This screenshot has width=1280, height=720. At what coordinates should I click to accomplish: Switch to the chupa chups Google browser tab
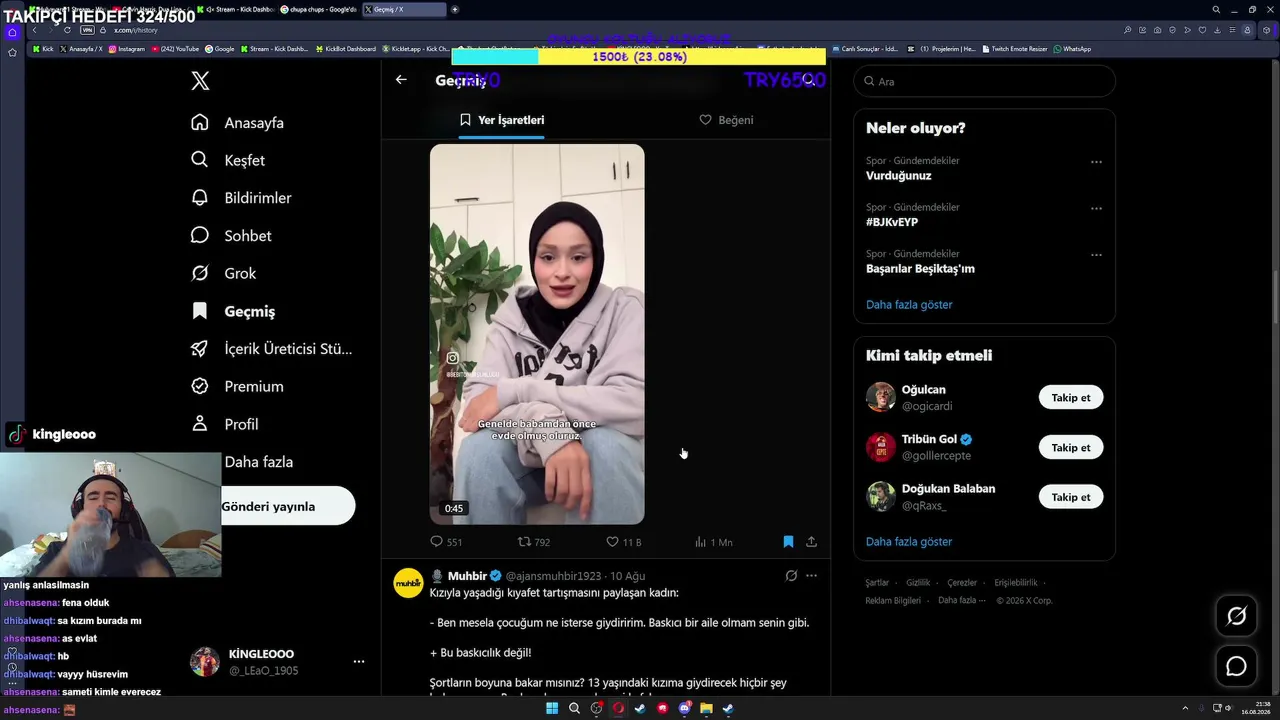[x=317, y=9]
